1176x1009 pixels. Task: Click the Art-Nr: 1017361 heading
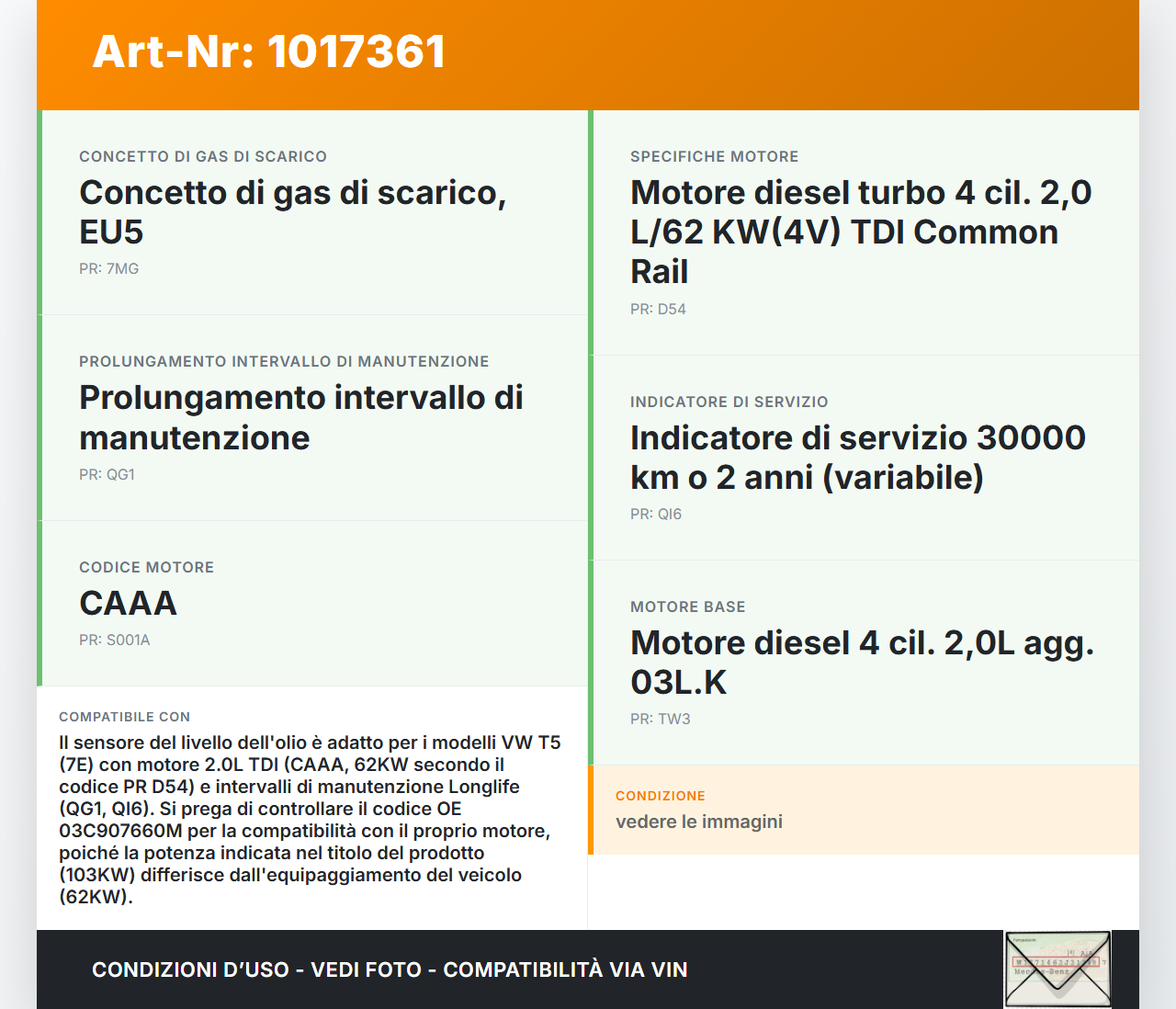pos(267,52)
